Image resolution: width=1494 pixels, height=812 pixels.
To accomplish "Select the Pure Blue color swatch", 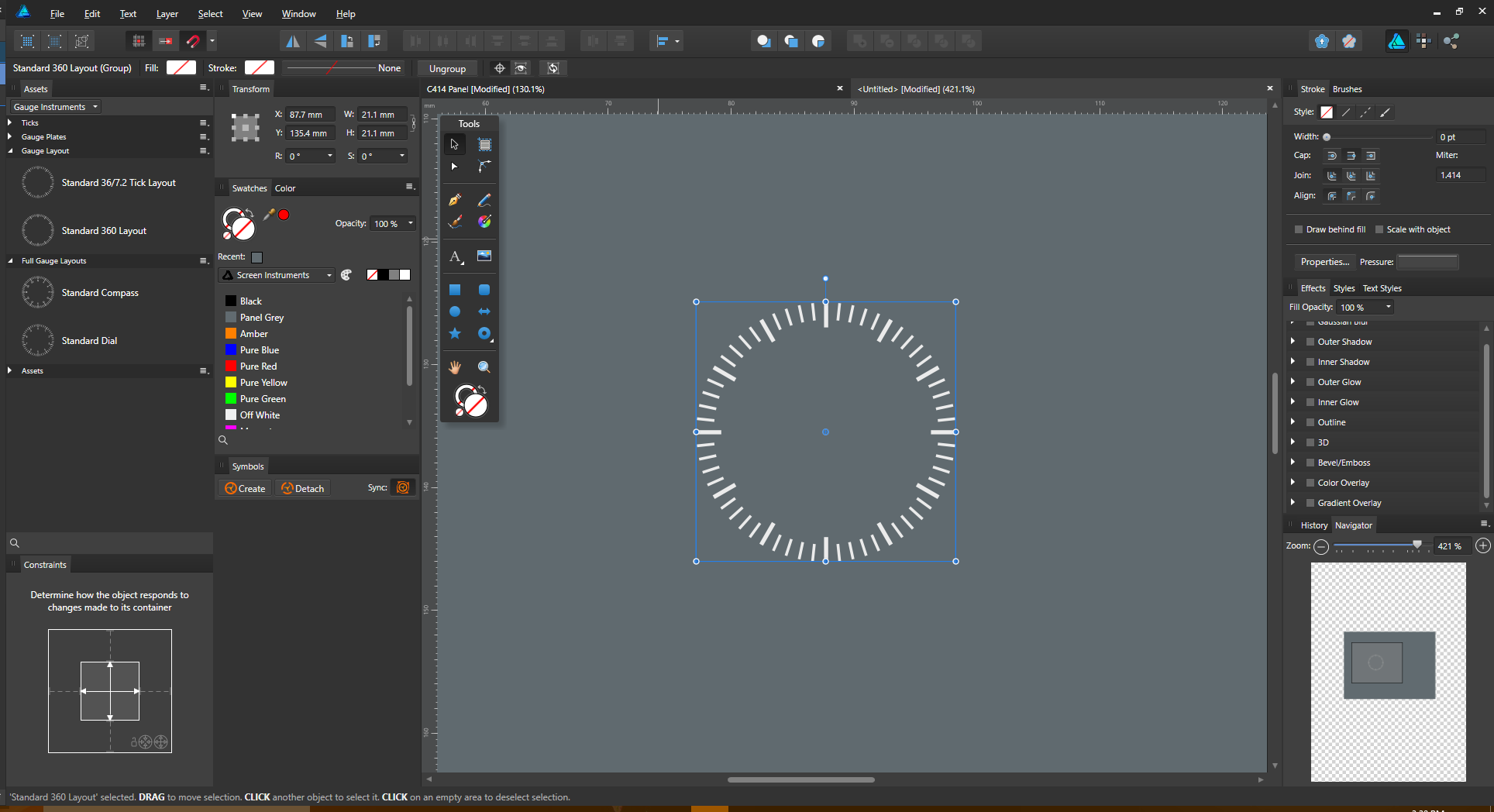I will tap(231, 349).
